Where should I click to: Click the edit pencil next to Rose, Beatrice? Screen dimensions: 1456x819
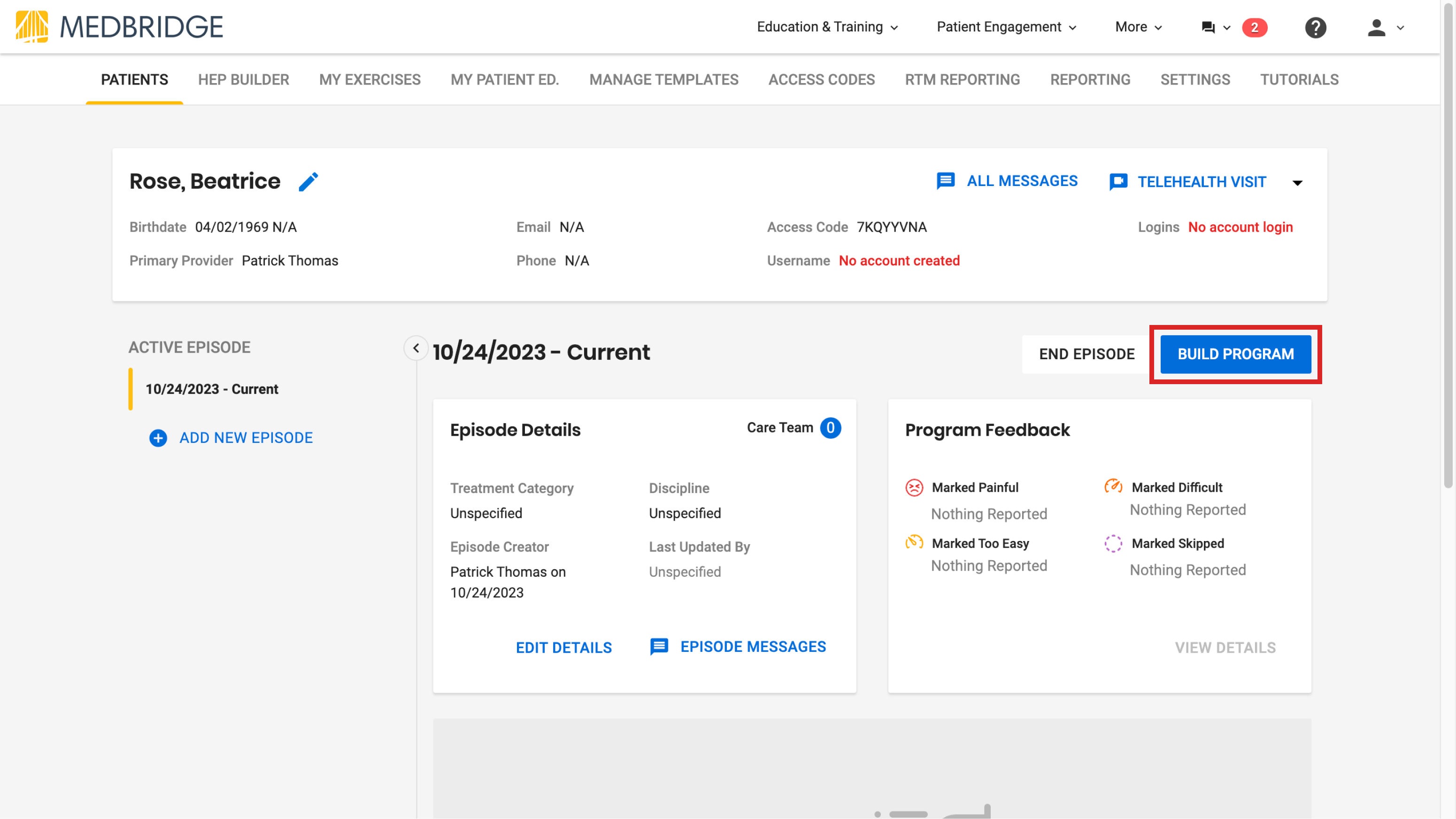[308, 181]
